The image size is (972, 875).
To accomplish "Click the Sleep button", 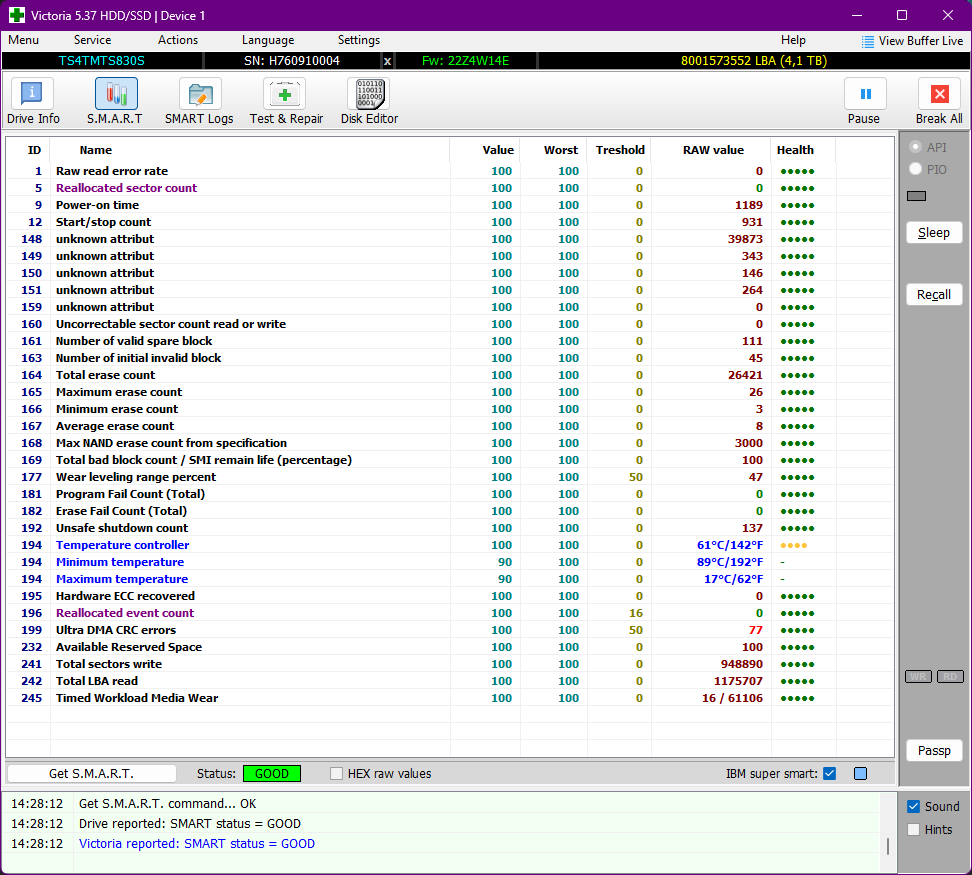I will click(934, 233).
